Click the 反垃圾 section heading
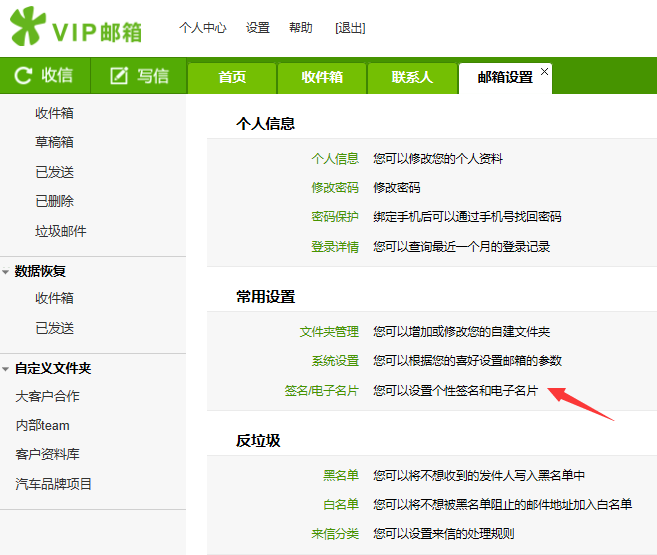Screen dimensions: 657x555 click(x=258, y=441)
